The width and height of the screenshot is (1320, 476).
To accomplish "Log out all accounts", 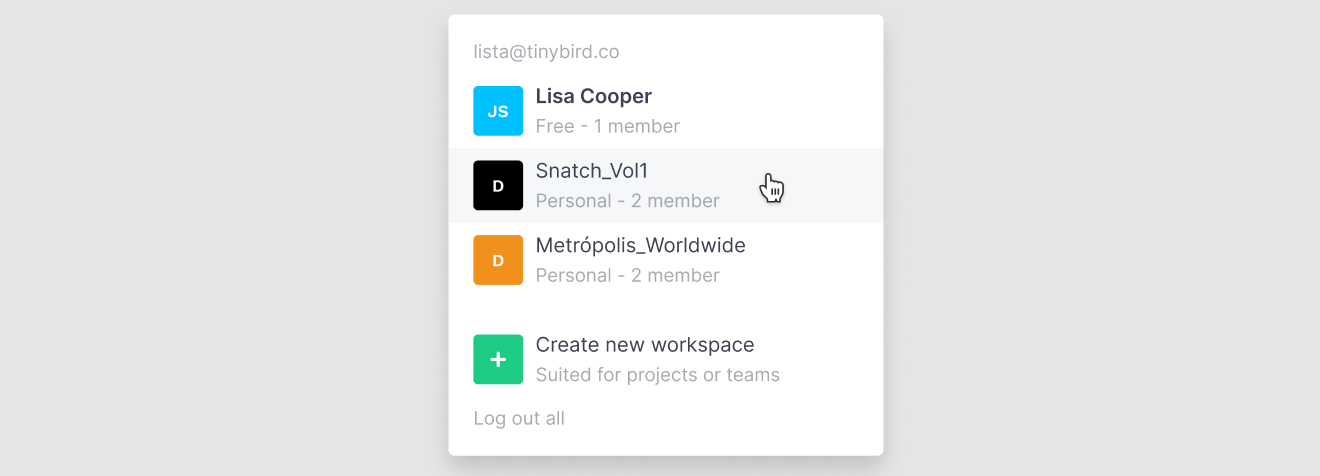I will coord(518,418).
